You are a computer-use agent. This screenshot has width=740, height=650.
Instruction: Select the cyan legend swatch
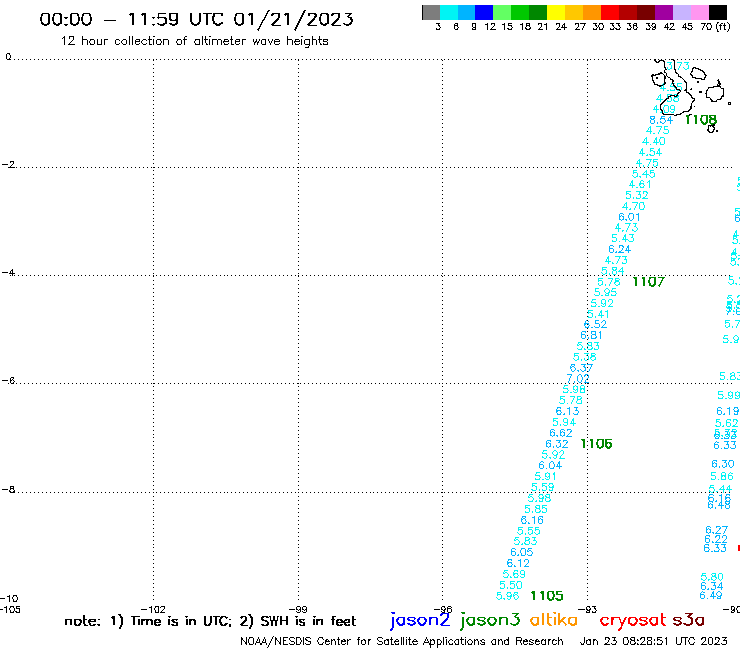pyautogui.click(x=448, y=12)
